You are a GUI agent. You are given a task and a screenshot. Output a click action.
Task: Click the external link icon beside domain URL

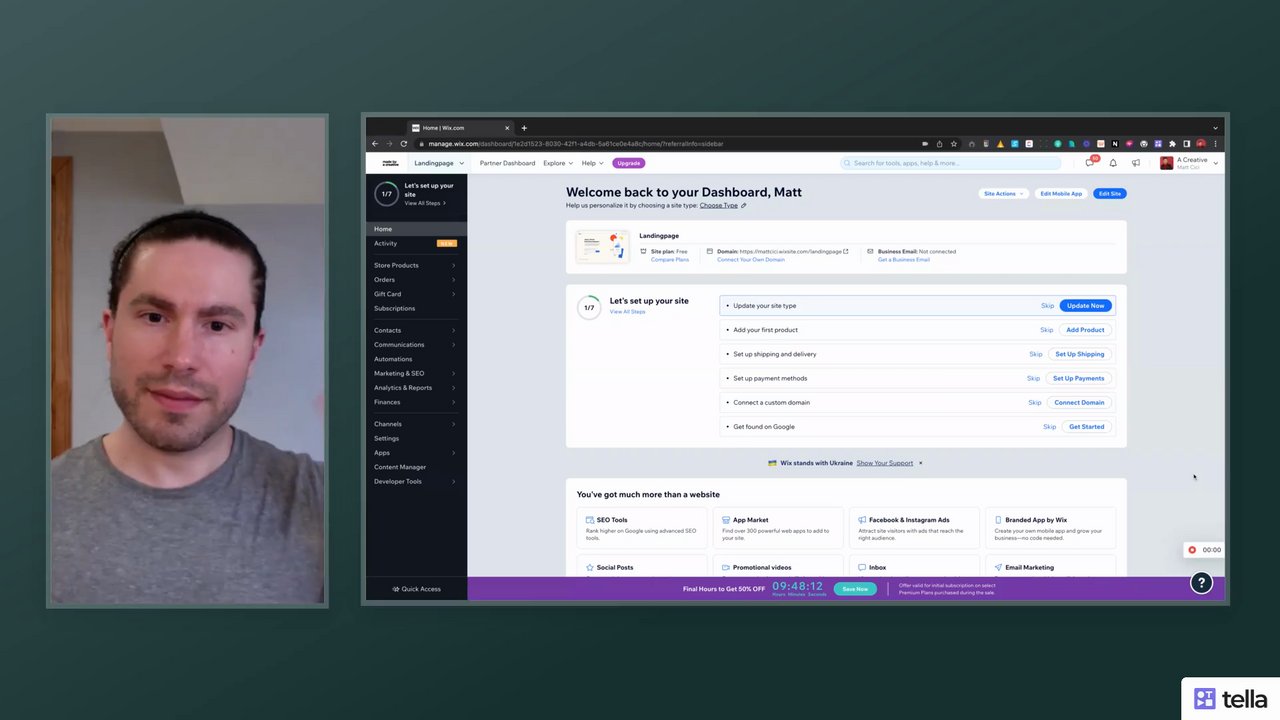click(845, 252)
